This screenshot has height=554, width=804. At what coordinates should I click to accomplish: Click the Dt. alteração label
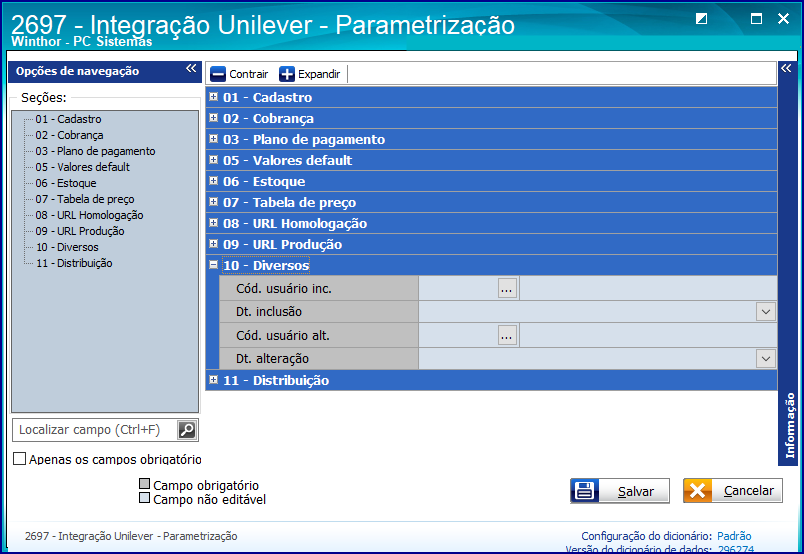[272, 359]
